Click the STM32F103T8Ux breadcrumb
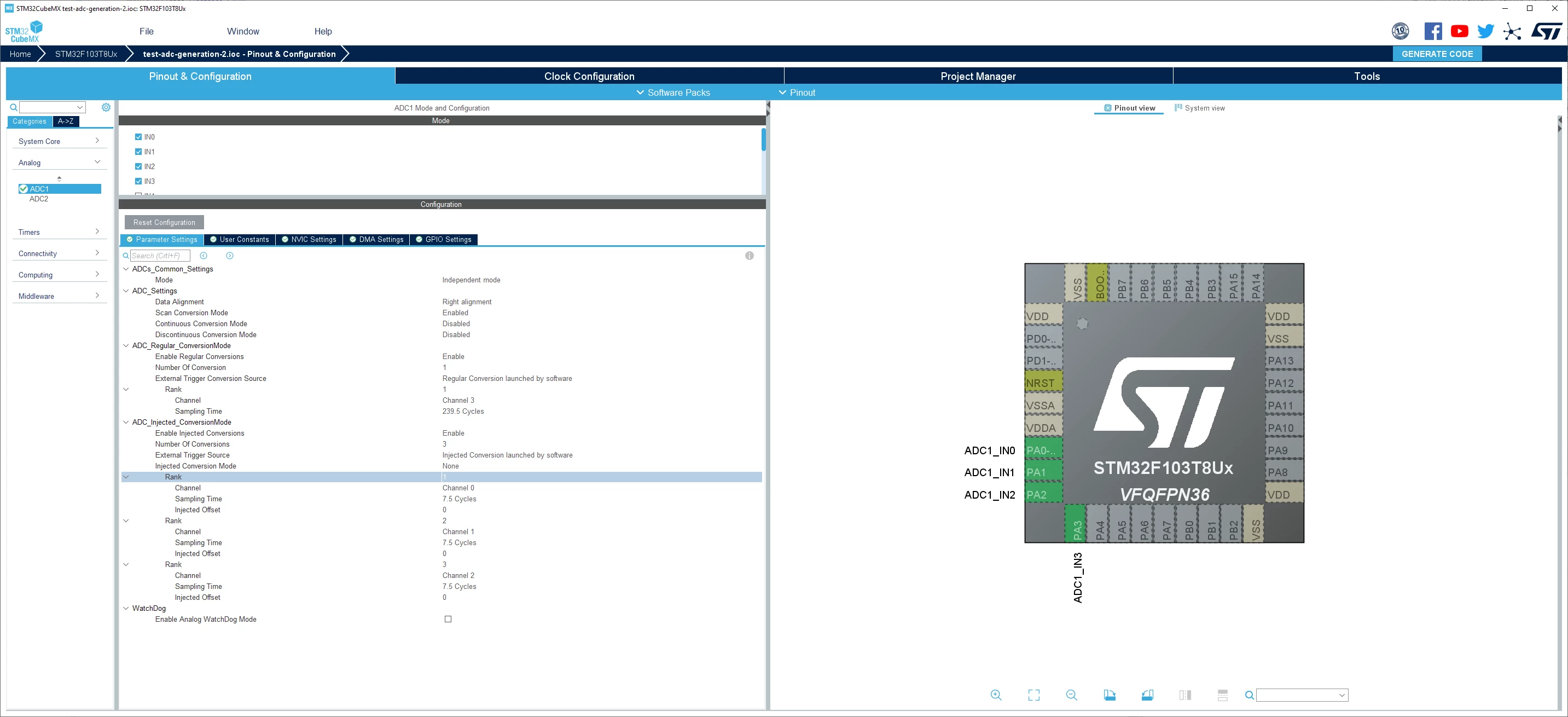Image resolution: width=1568 pixels, height=717 pixels. click(86, 54)
